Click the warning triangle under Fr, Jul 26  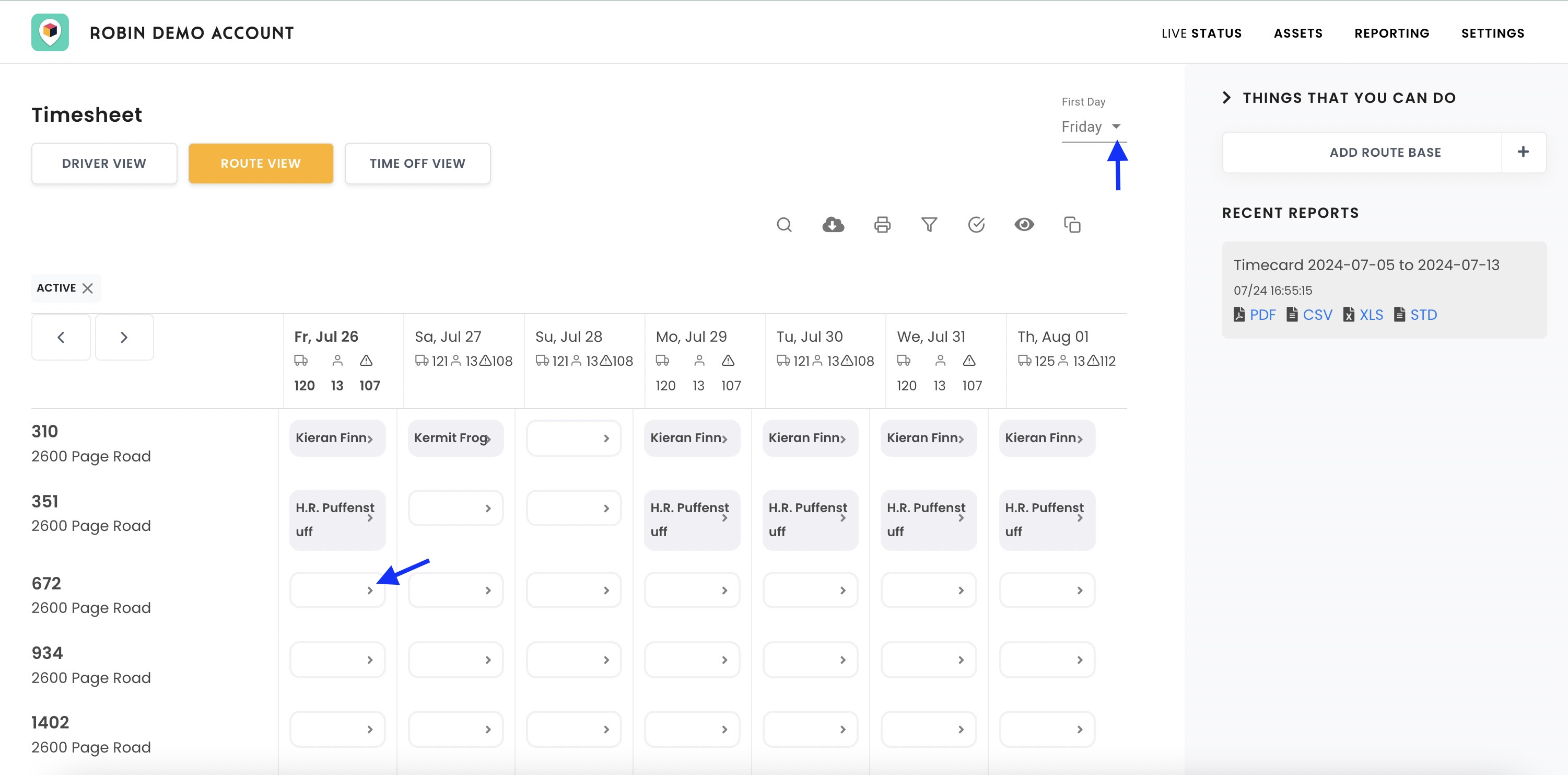366,361
